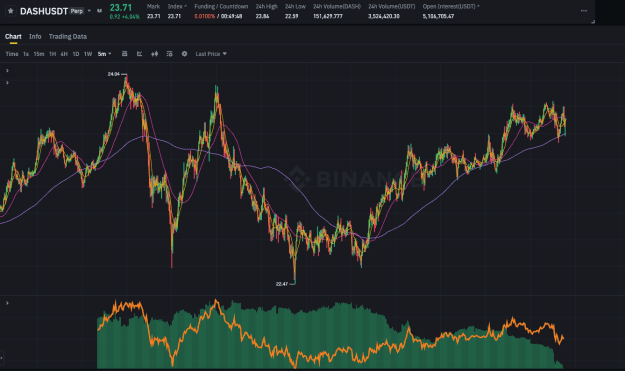
Task: Click the Perp contract badge
Action: 77,11
